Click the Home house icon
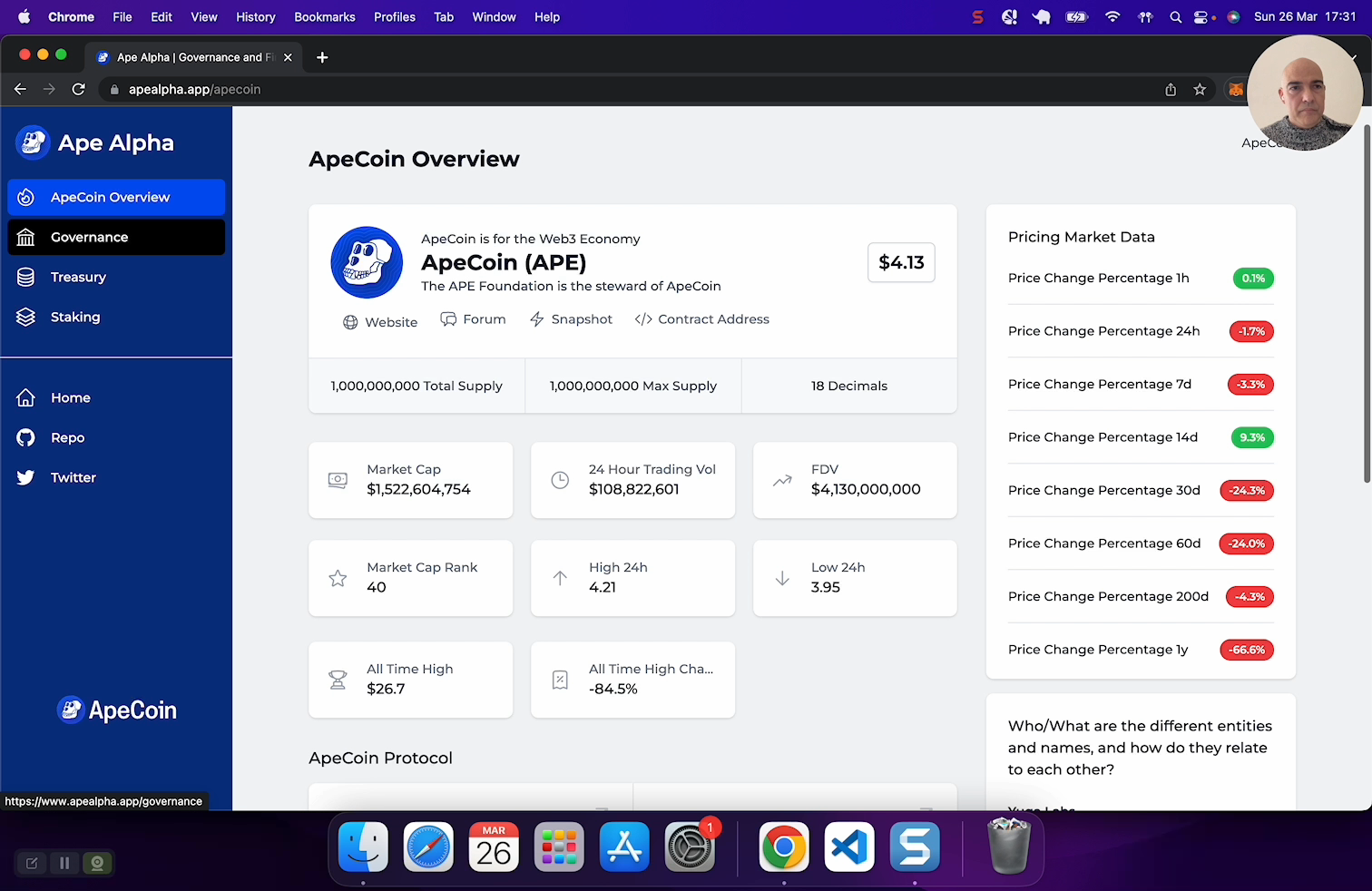This screenshot has width=1372, height=891. click(26, 397)
